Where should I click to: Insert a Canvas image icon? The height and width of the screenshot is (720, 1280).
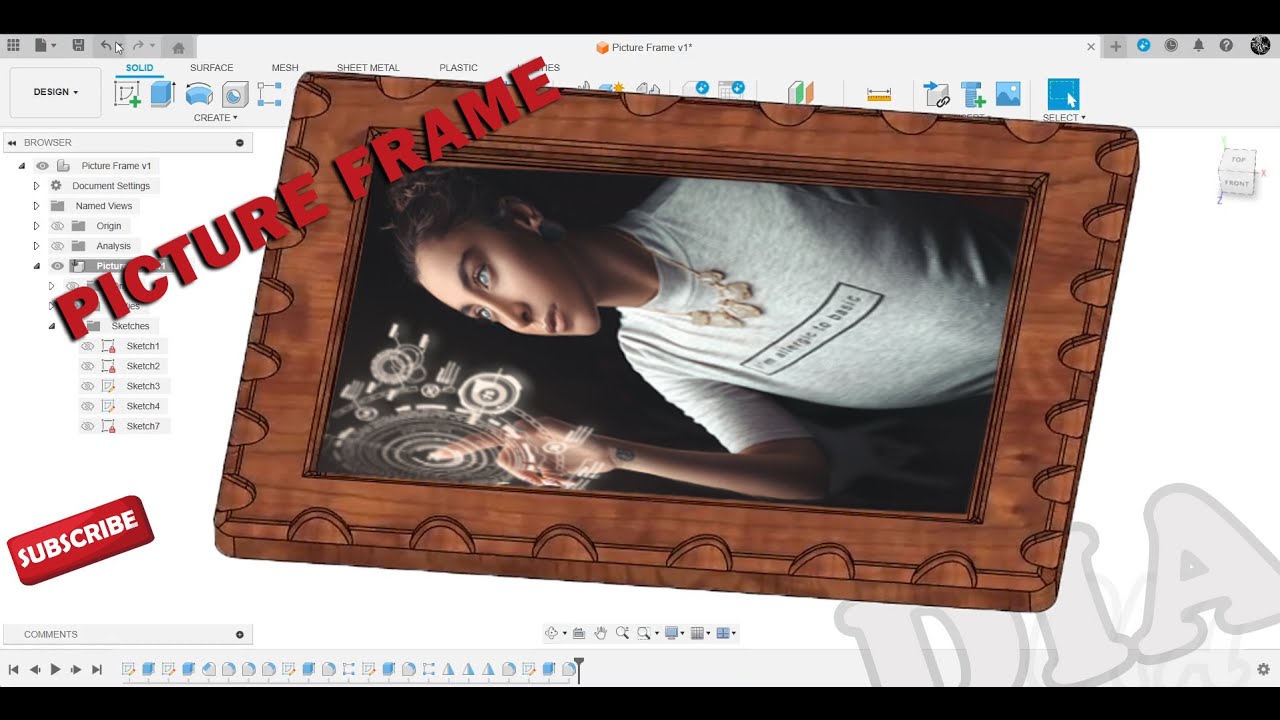(1008, 94)
